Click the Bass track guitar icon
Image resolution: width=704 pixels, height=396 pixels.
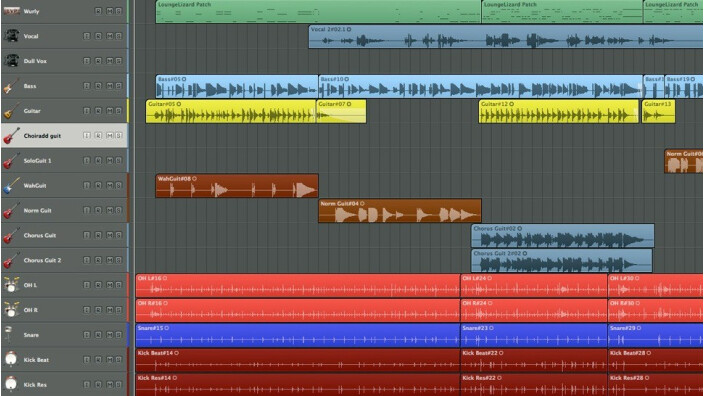[x=12, y=86]
